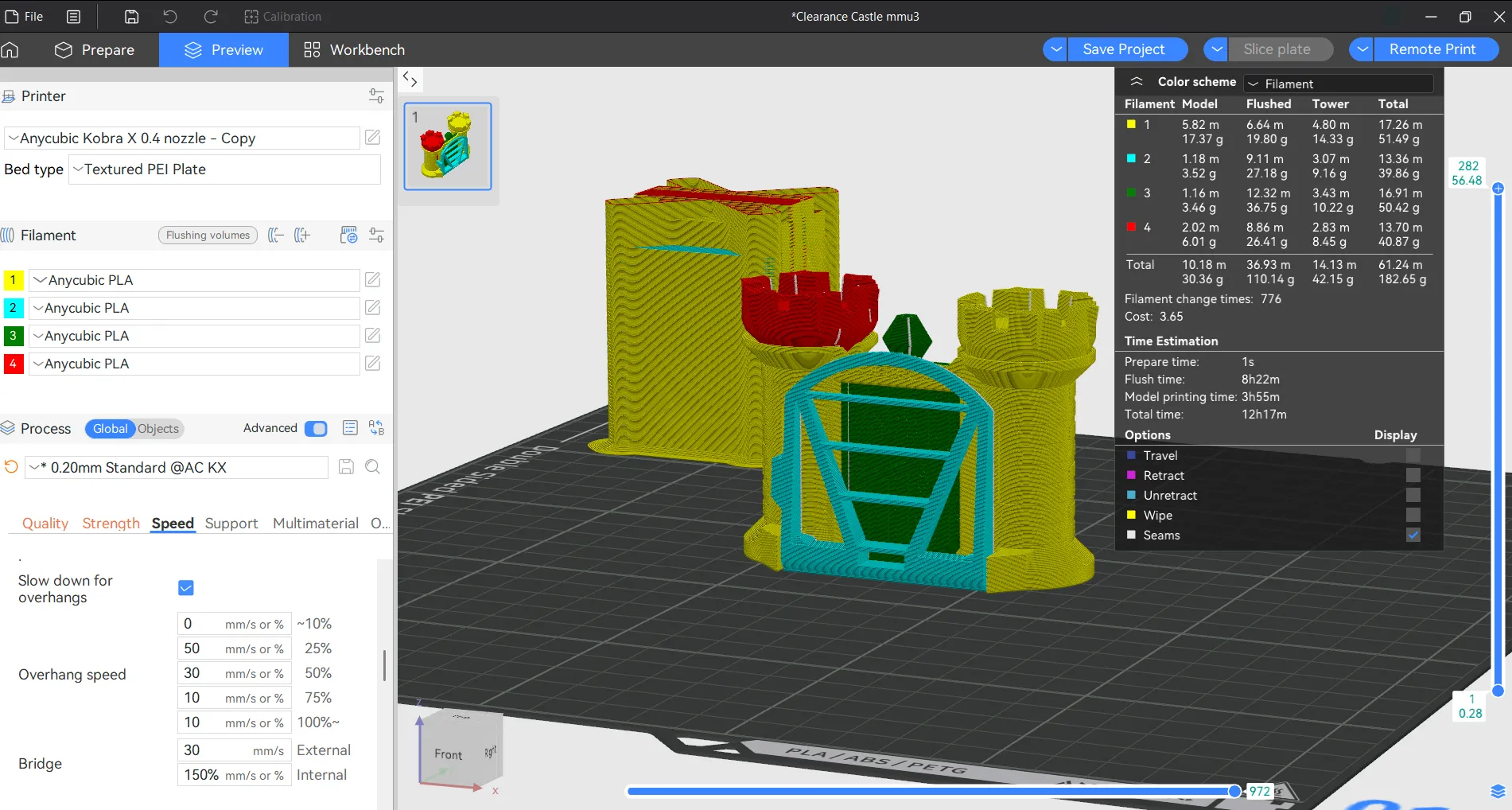Toggle the Unretract display checkbox
The height and width of the screenshot is (810, 1512).
[1413, 495]
